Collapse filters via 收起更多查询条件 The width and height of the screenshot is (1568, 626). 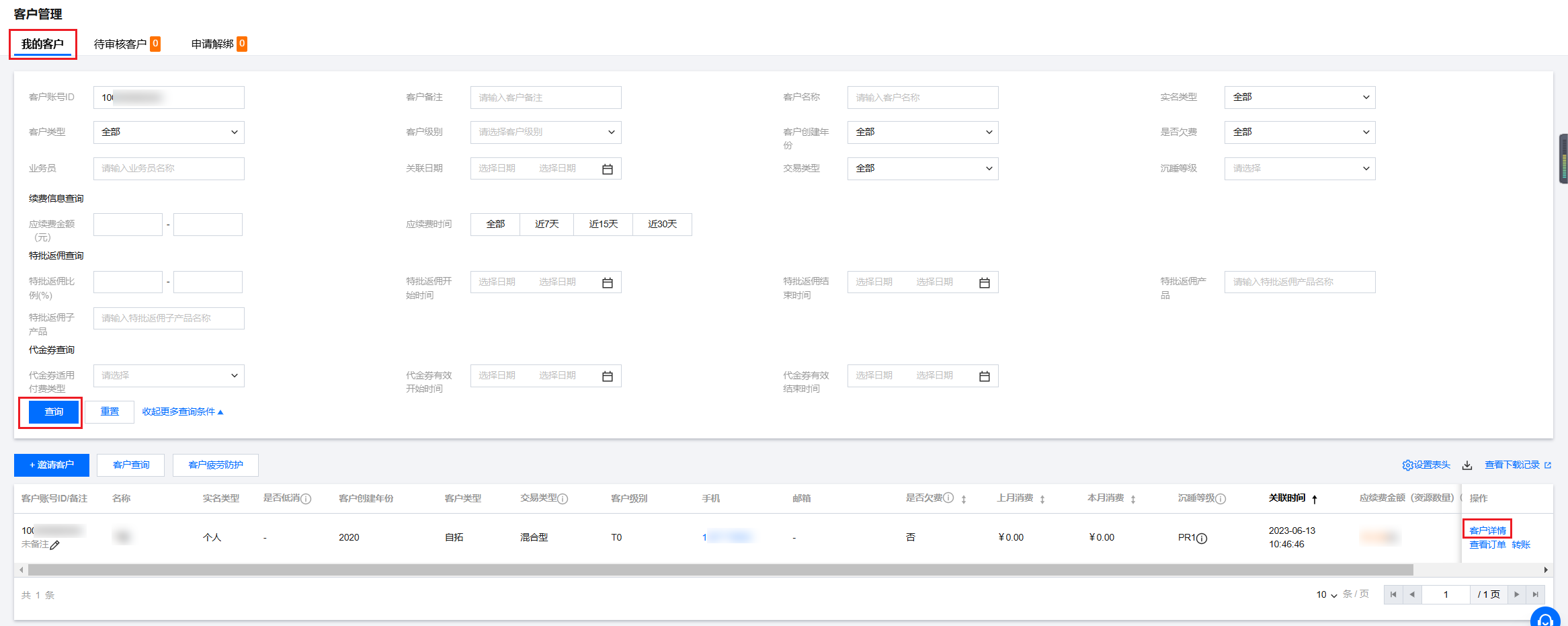(182, 412)
